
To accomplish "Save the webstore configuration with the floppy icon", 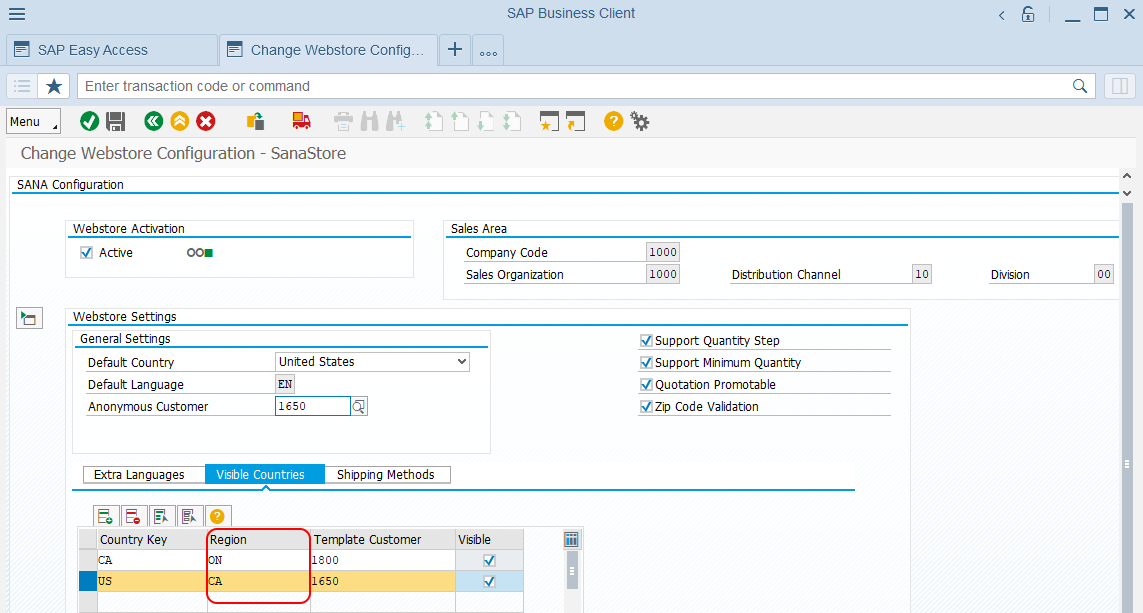I will coord(116,122).
